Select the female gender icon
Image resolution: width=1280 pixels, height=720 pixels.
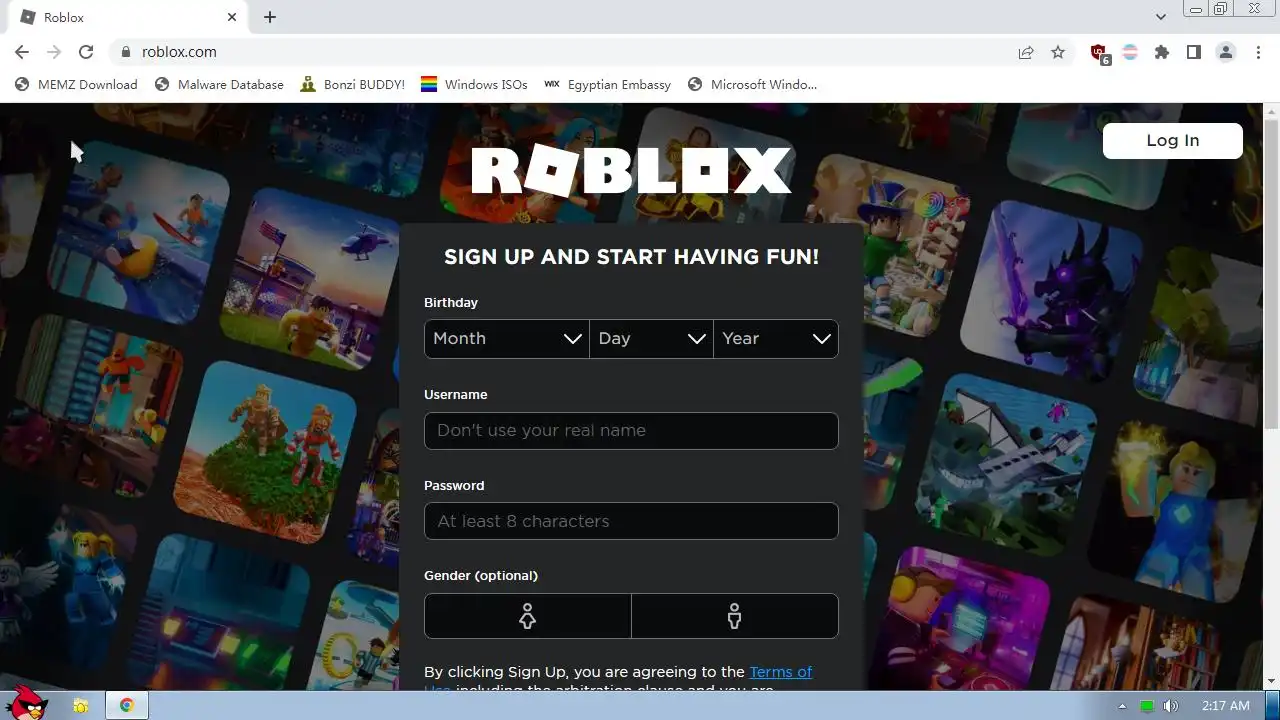click(528, 616)
